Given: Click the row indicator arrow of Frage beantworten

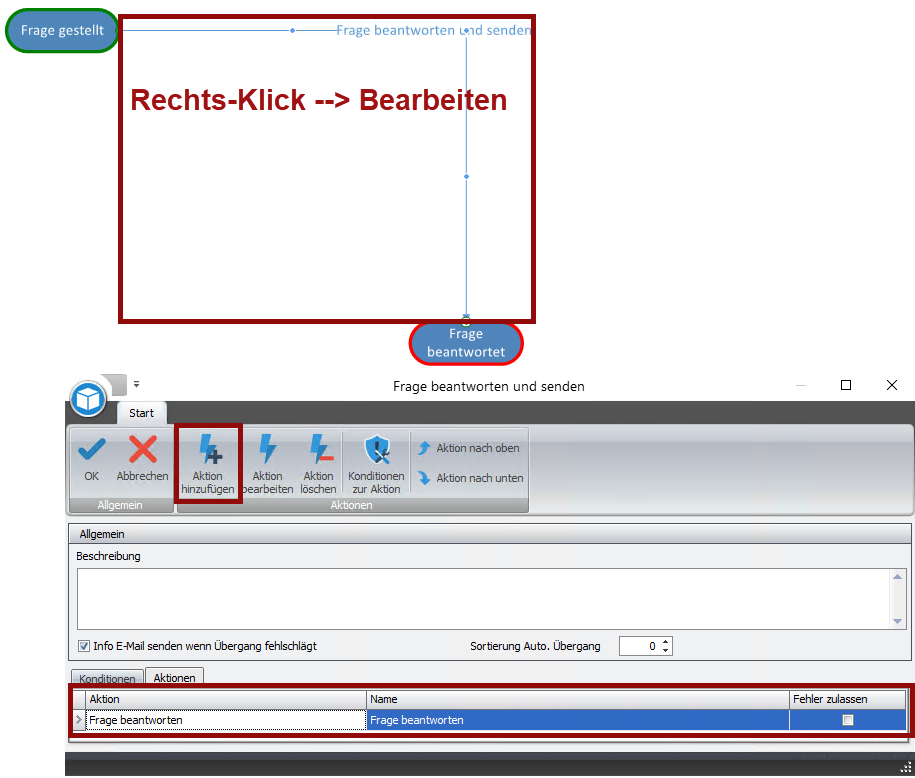Looking at the screenshot, I should tap(79, 720).
